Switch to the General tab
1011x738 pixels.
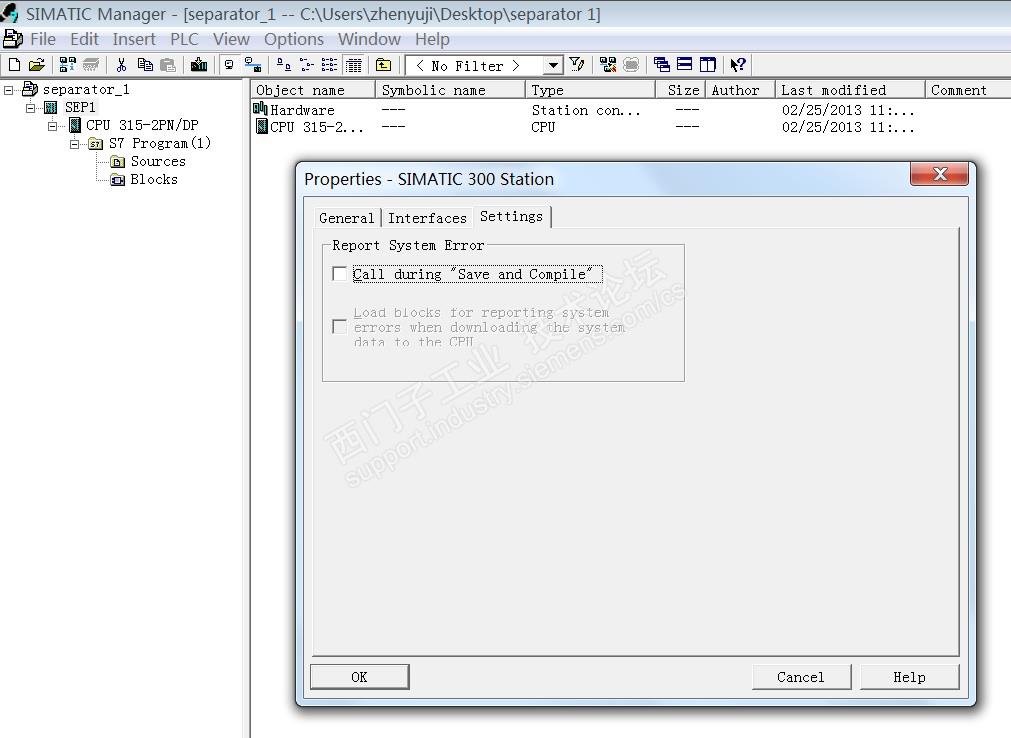click(x=347, y=218)
